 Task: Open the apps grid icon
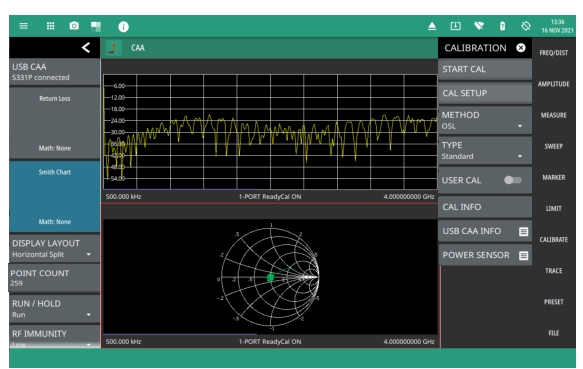(51, 26)
